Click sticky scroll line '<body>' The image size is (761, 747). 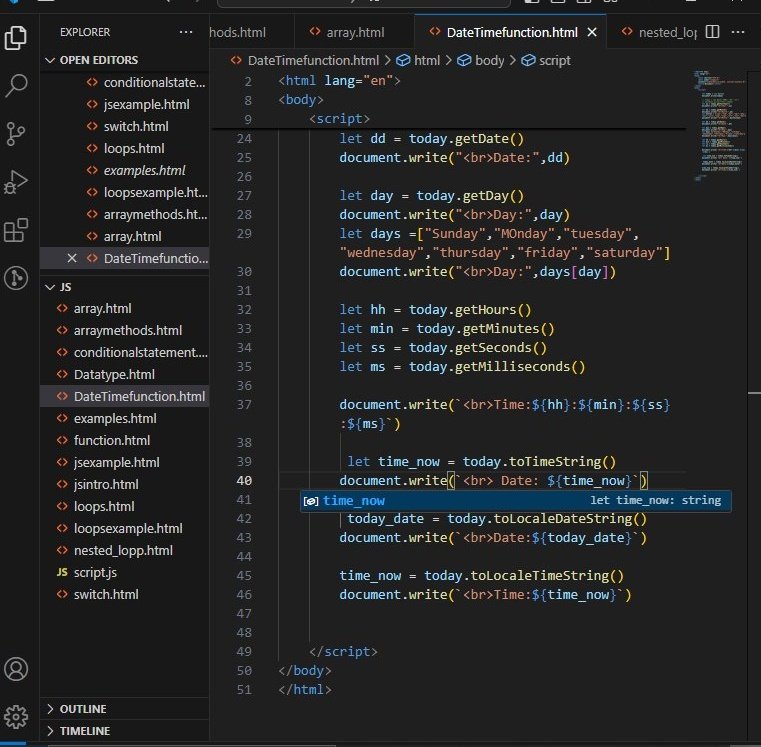(301, 100)
